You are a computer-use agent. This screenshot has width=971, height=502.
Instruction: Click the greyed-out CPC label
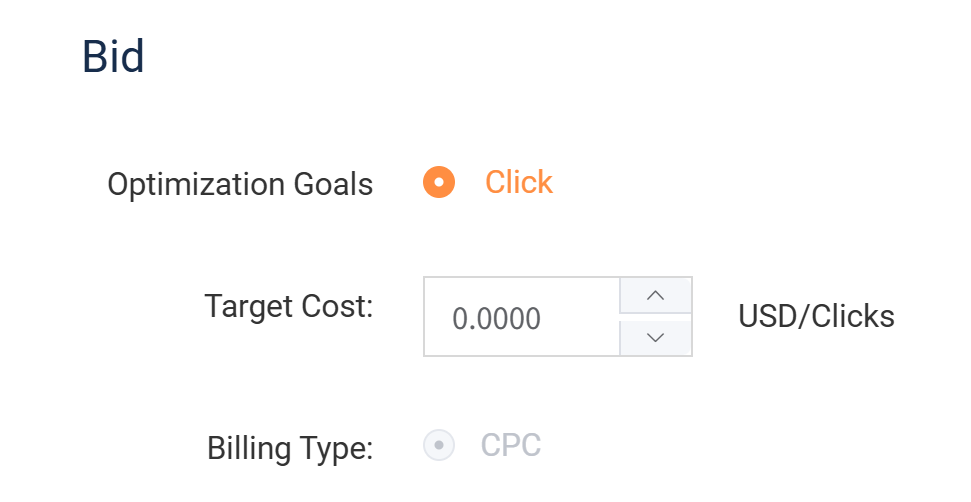pyautogui.click(x=511, y=445)
